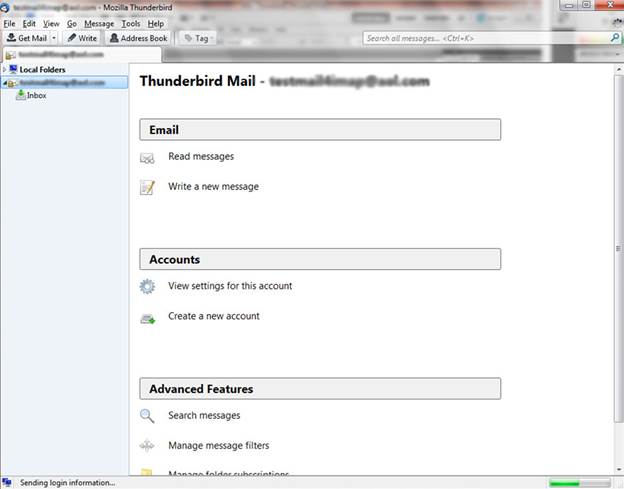
Task: Click the View settings gear icon
Action: pos(147,287)
